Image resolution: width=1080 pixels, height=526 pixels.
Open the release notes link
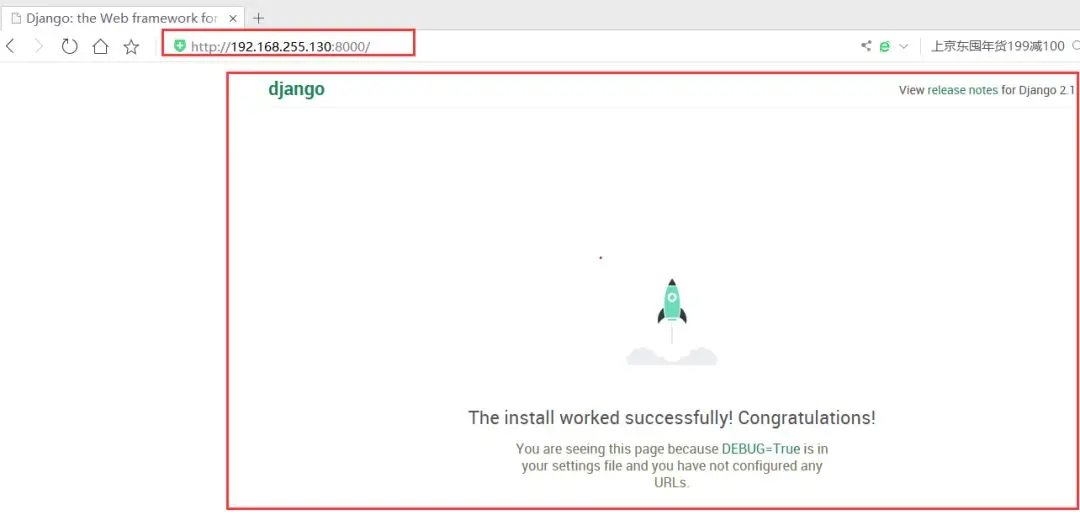click(962, 90)
